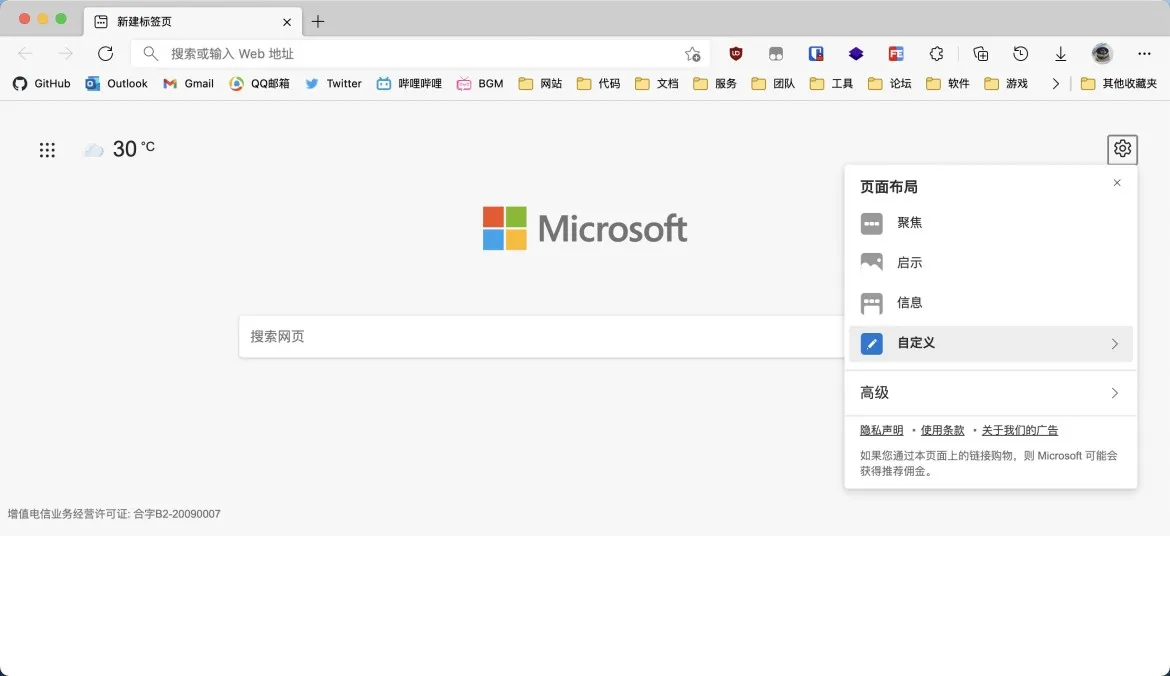Close the 新建标签页 tab
The height and width of the screenshot is (676, 1170).
click(287, 22)
